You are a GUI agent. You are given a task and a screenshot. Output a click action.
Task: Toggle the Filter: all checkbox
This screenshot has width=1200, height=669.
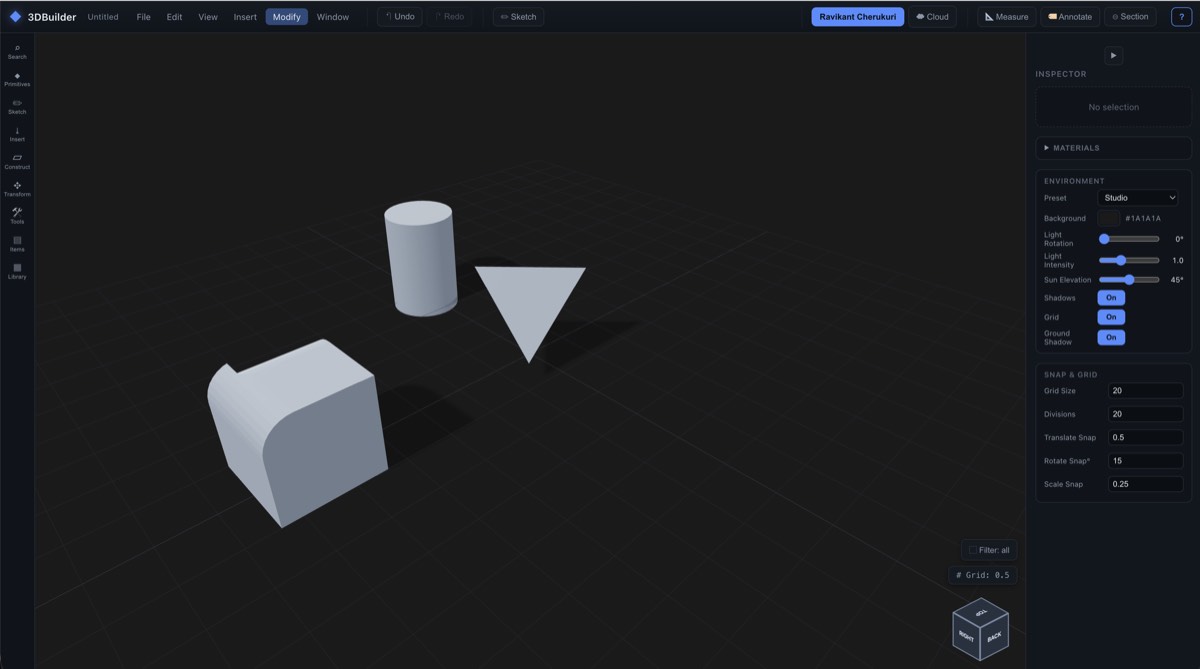click(x=973, y=550)
